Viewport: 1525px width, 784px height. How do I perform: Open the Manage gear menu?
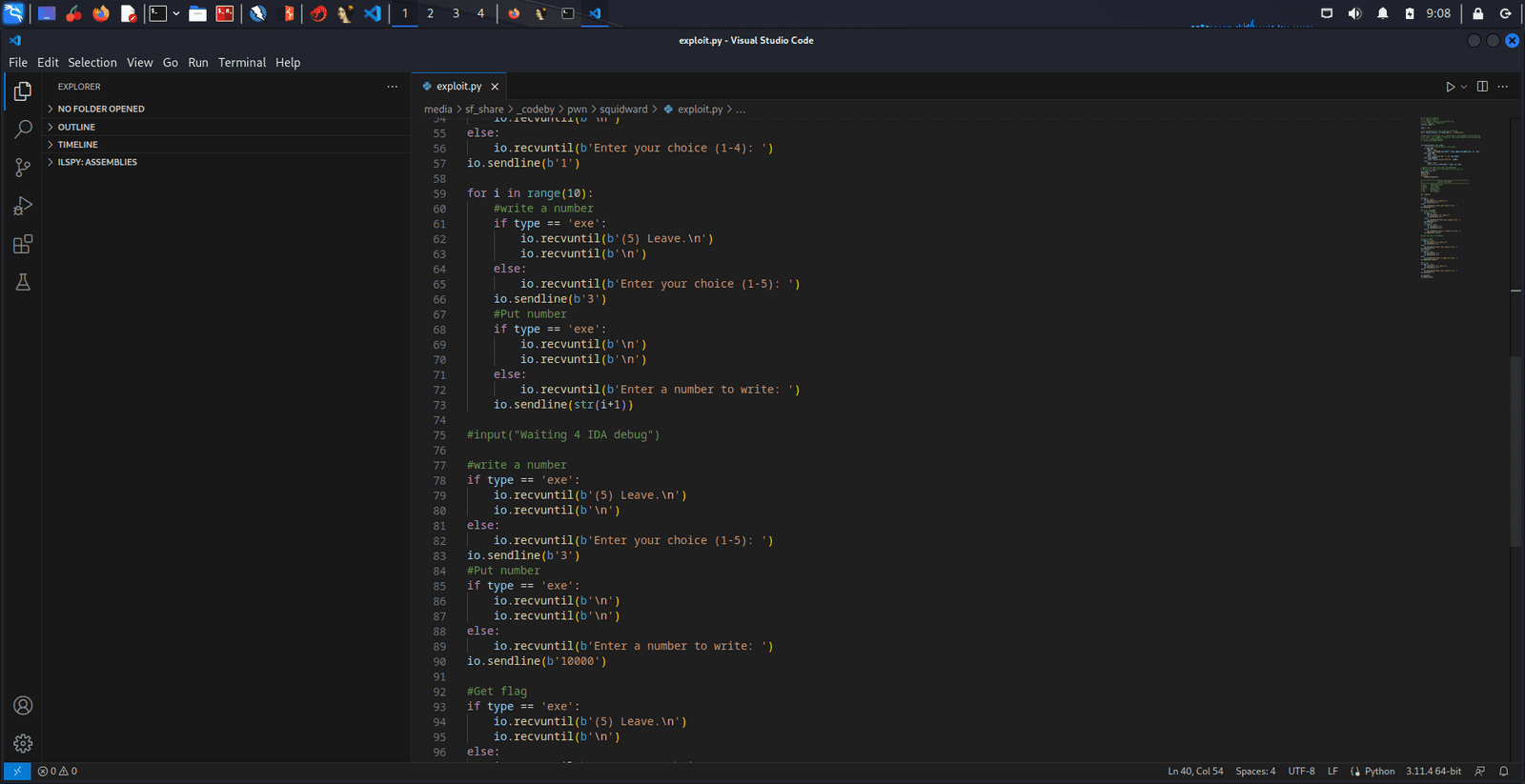pos(23,743)
